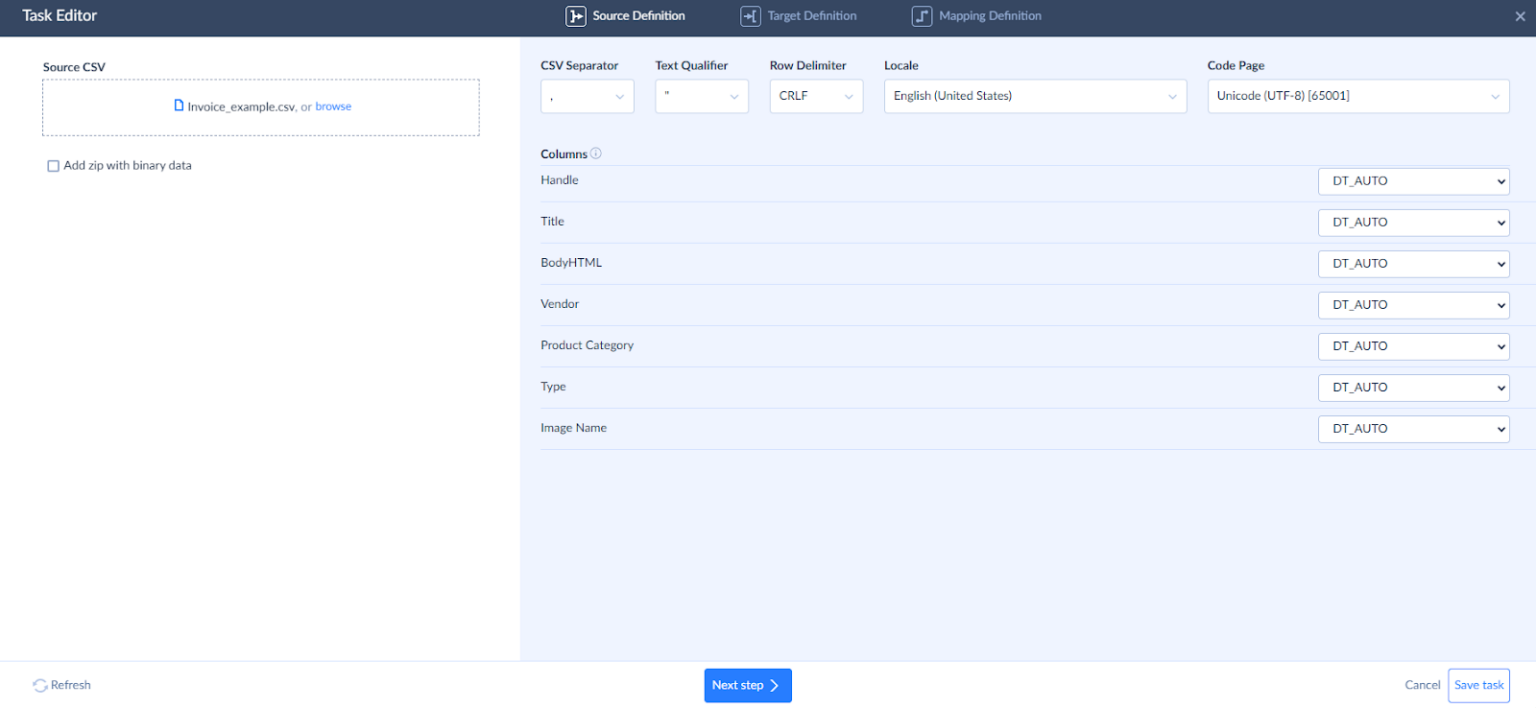Open the CSV Separator dropdown
1536x708 pixels.
[x=587, y=96]
